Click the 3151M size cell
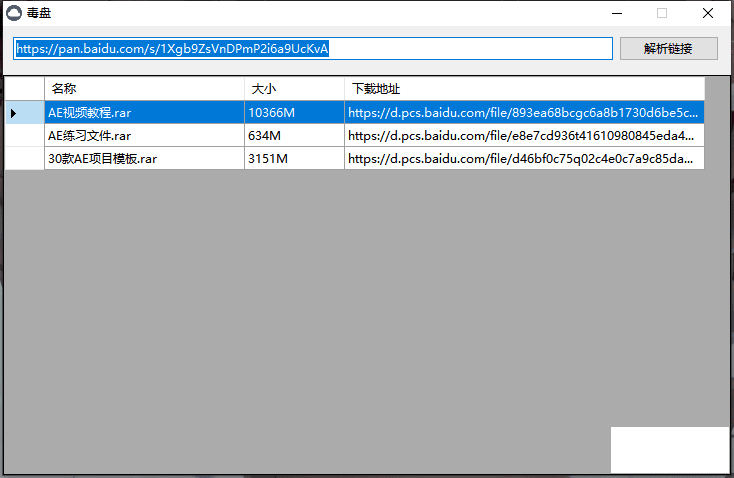This screenshot has height=478, width=734. (x=294, y=158)
